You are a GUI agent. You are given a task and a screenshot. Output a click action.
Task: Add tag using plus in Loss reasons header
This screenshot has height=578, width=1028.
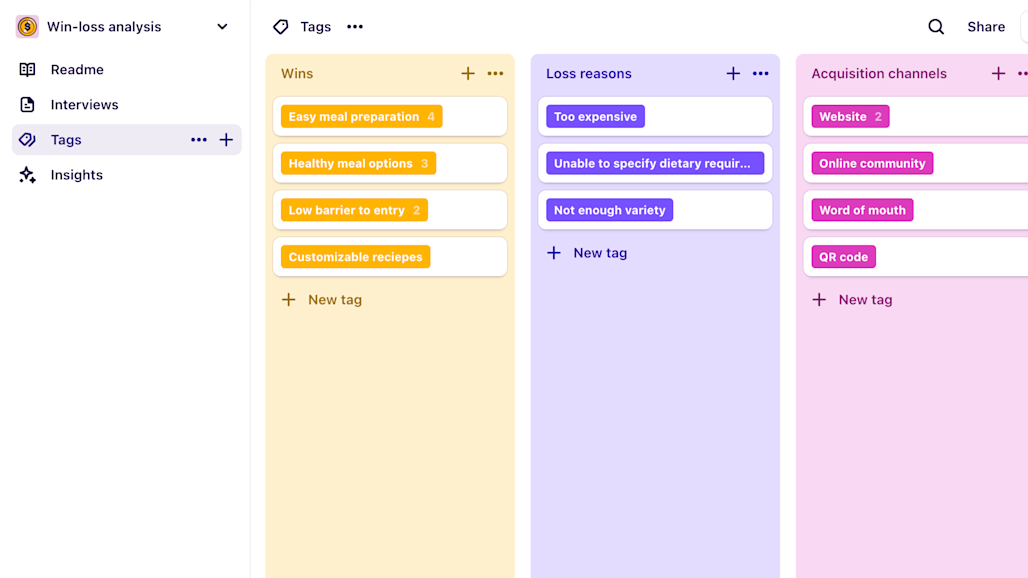[733, 73]
